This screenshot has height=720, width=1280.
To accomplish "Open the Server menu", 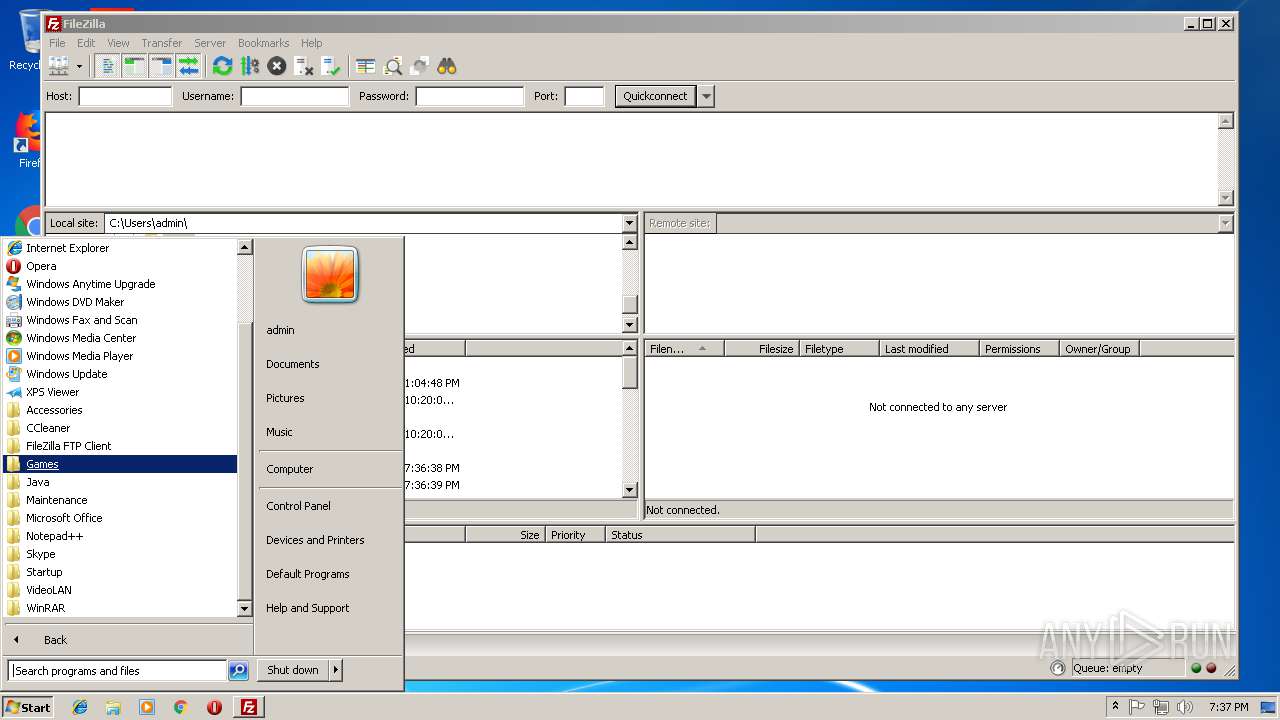I will pyautogui.click(x=210, y=43).
